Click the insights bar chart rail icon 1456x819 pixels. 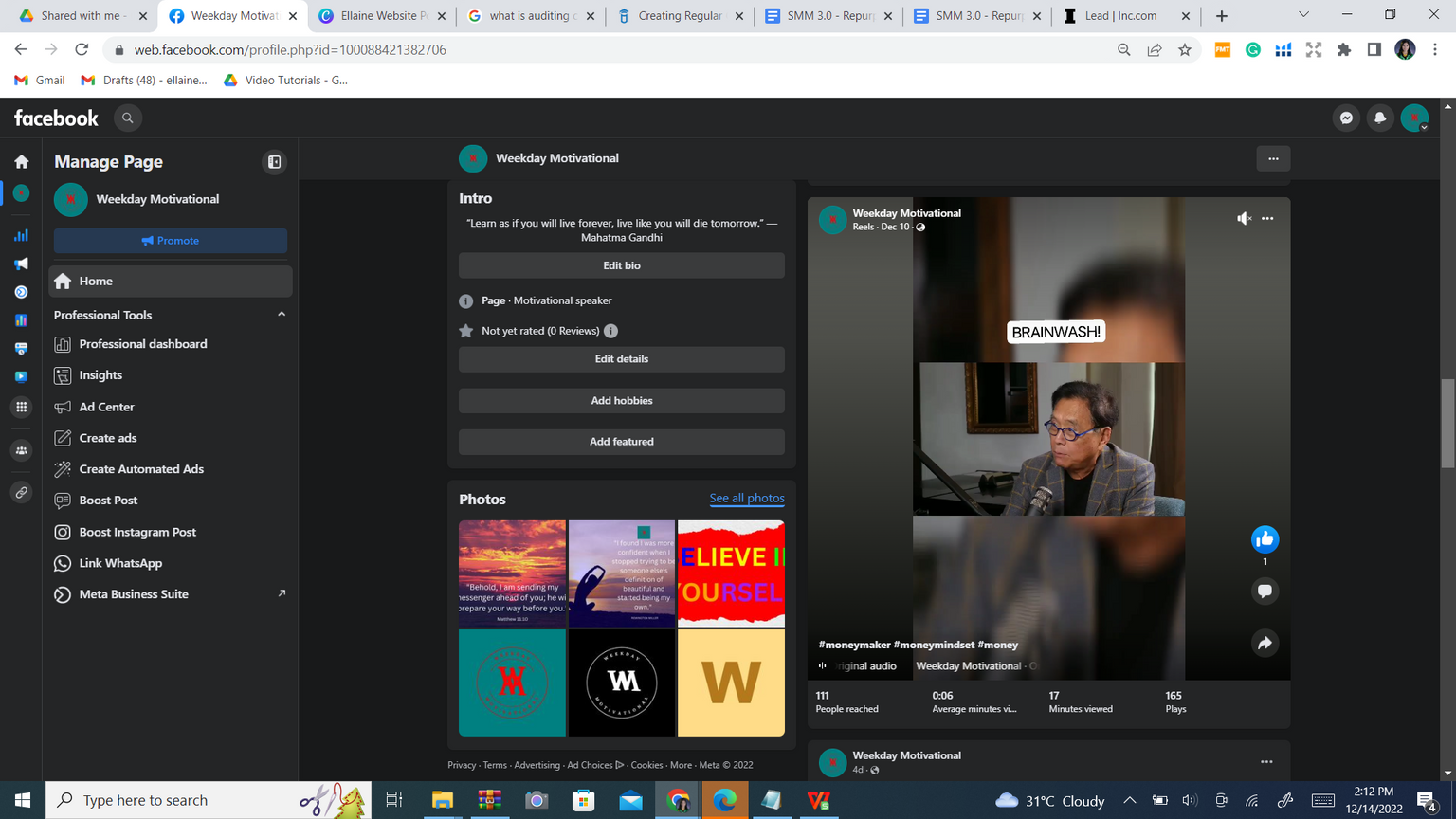(x=21, y=235)
